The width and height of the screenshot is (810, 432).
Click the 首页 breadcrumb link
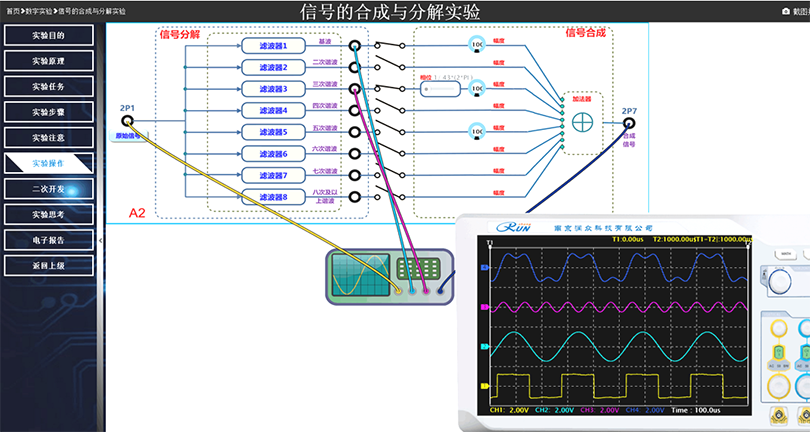12,10
